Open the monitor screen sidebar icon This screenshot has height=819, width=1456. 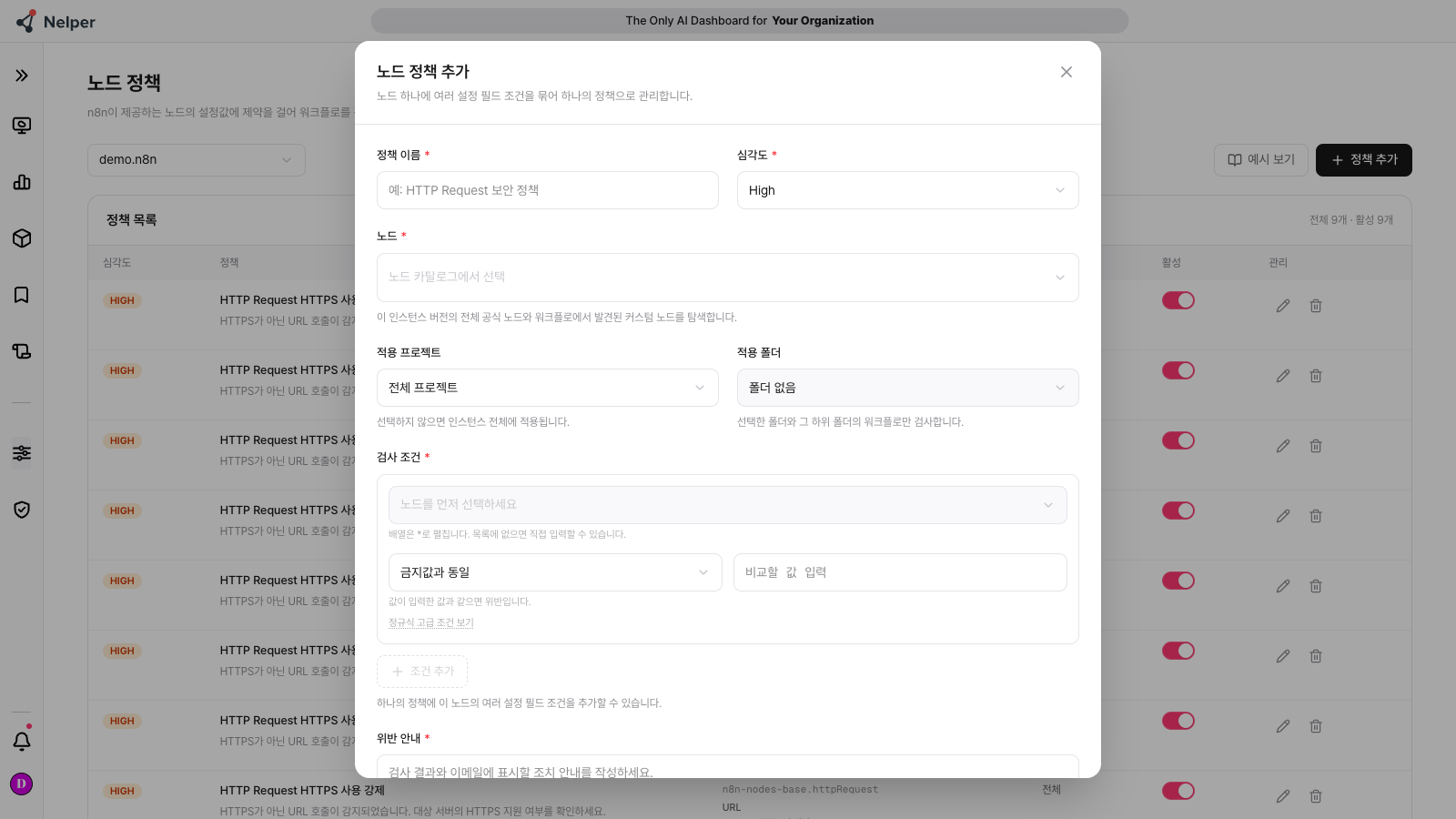click(x=22, y=126)
